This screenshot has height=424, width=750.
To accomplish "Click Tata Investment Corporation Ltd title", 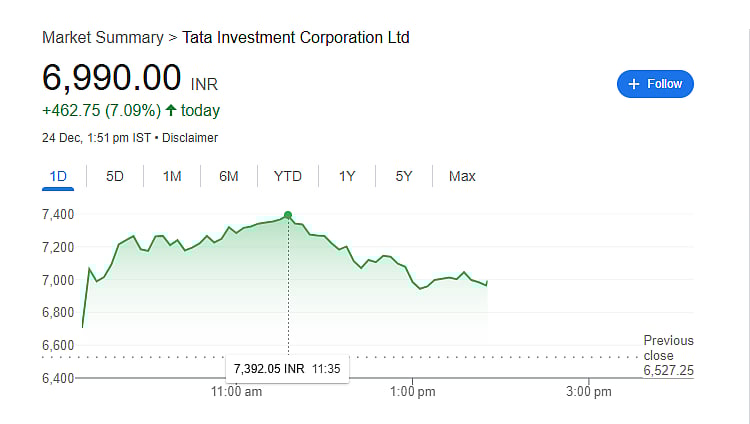I will 295,38.
